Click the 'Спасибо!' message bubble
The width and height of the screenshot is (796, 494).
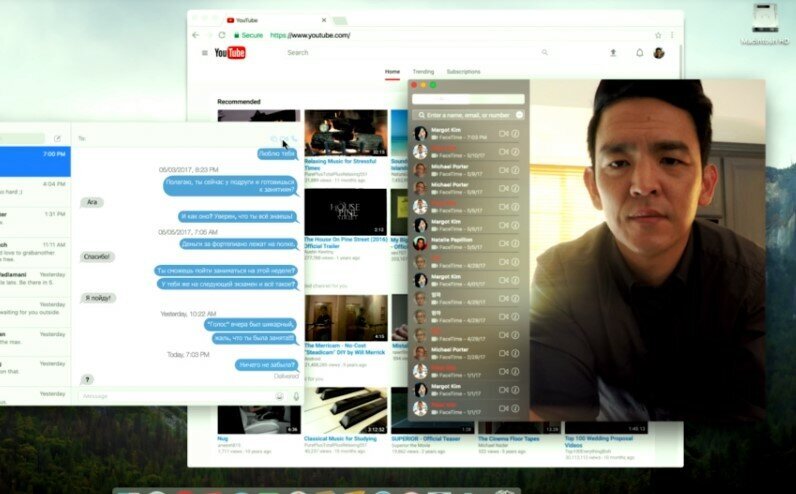(97, 257)
